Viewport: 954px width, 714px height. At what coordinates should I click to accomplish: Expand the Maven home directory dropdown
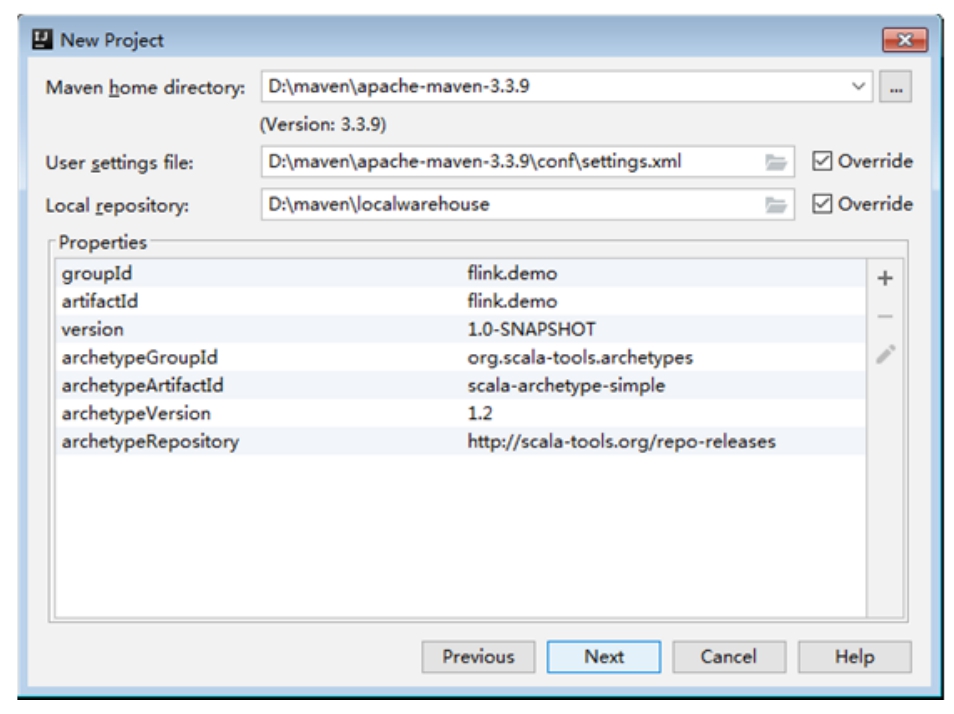[x=858, y=87]
